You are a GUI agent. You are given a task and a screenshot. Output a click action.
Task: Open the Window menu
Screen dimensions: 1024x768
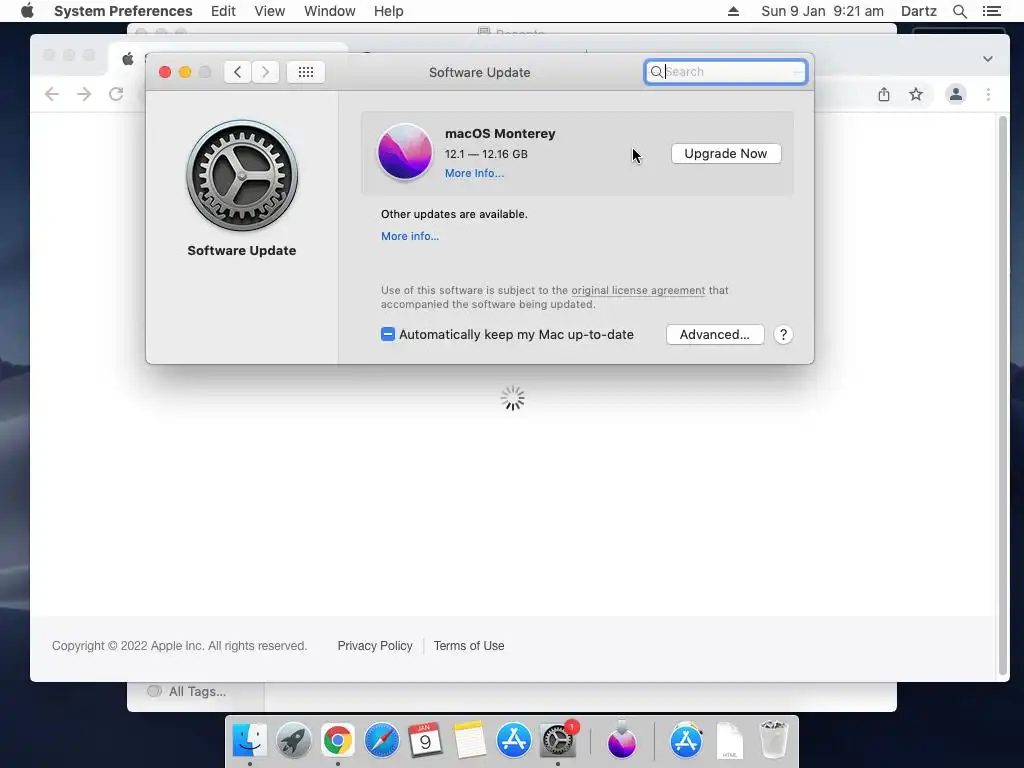[329, 11]
